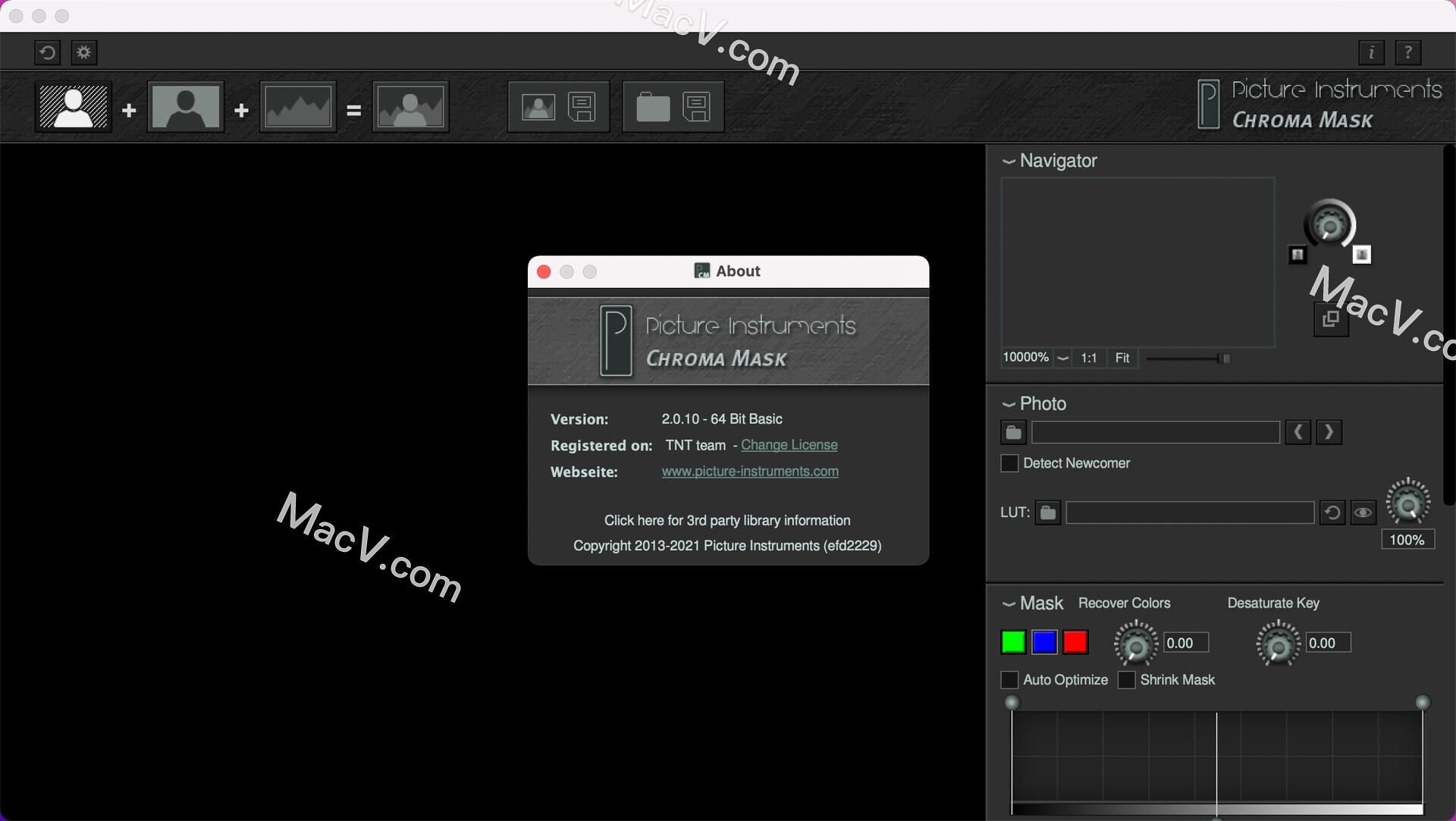
Task: Set zoom to 1:1
Action: coord(1089,358)
